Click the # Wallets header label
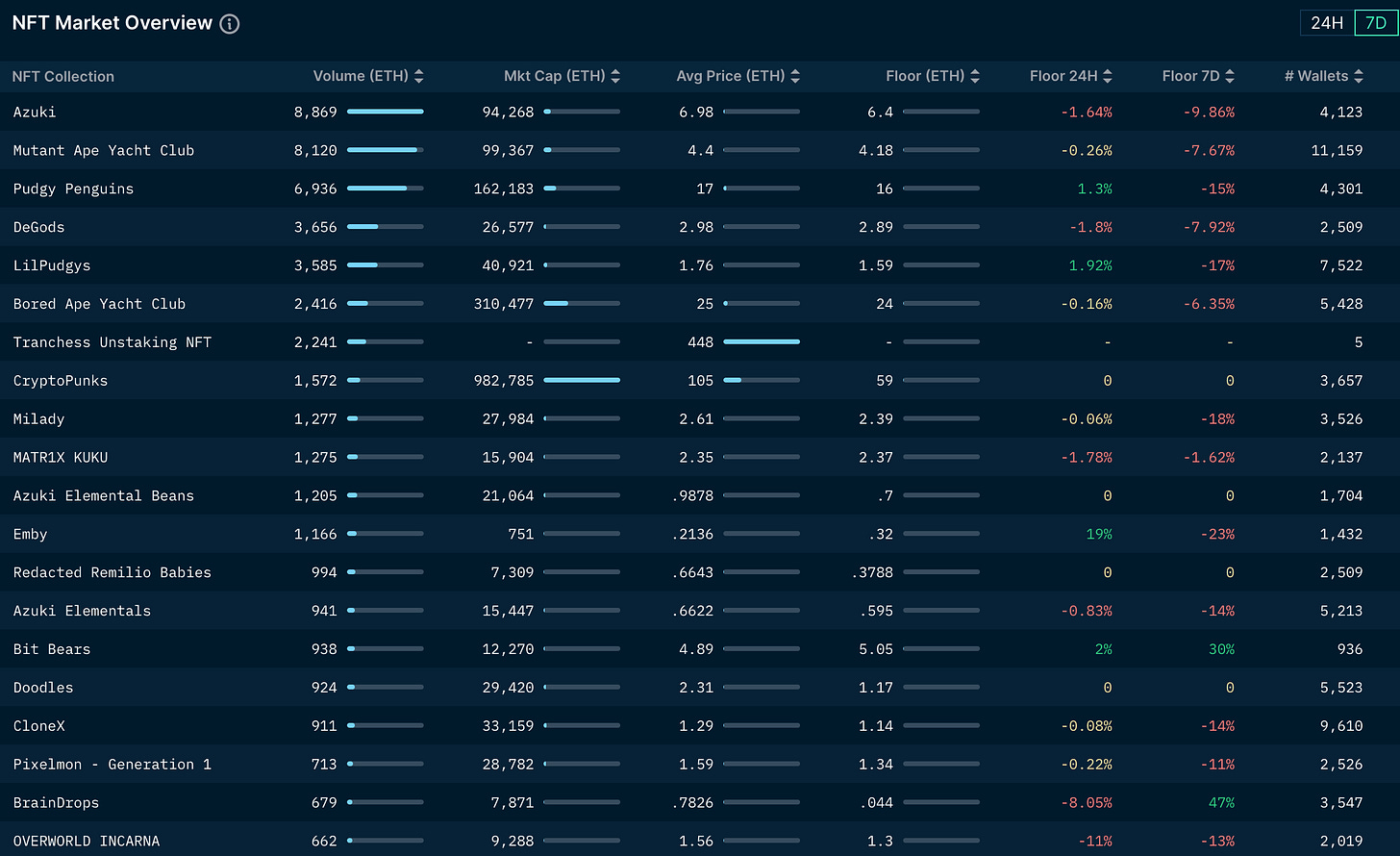Screen dimensions: 1400x856 coord(1316,76)
